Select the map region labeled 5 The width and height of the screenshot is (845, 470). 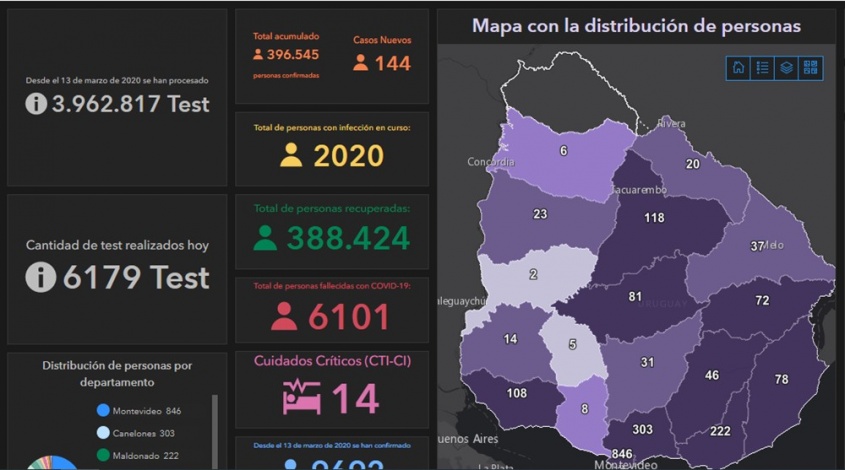click(x=572, y=344)
